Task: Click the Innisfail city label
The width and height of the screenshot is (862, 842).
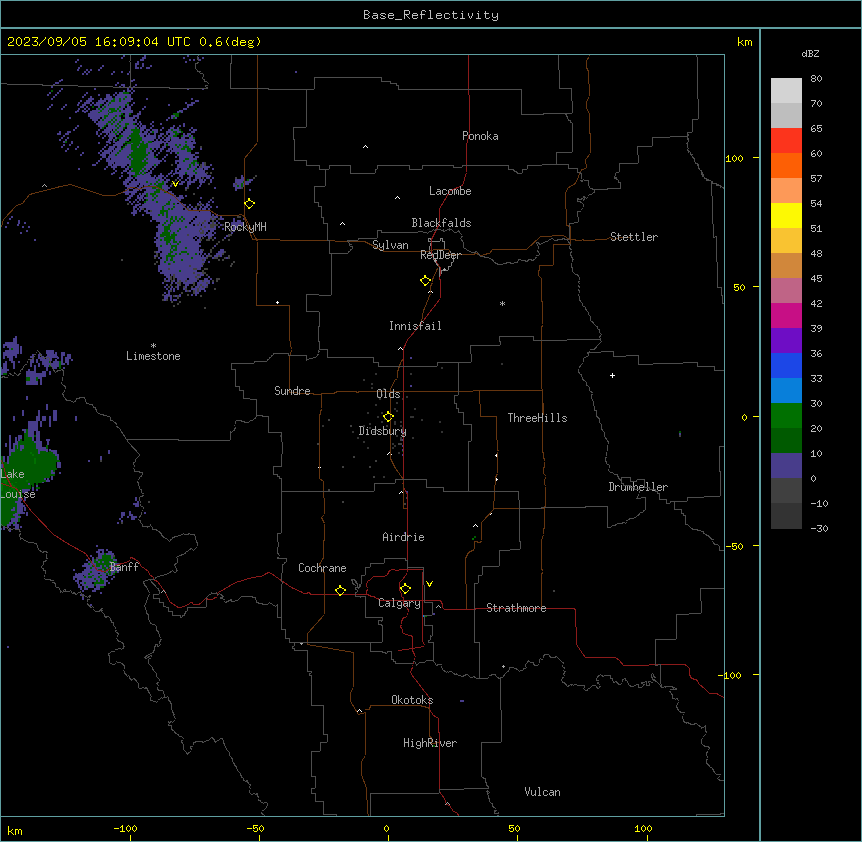Action: tap(415, 326)
